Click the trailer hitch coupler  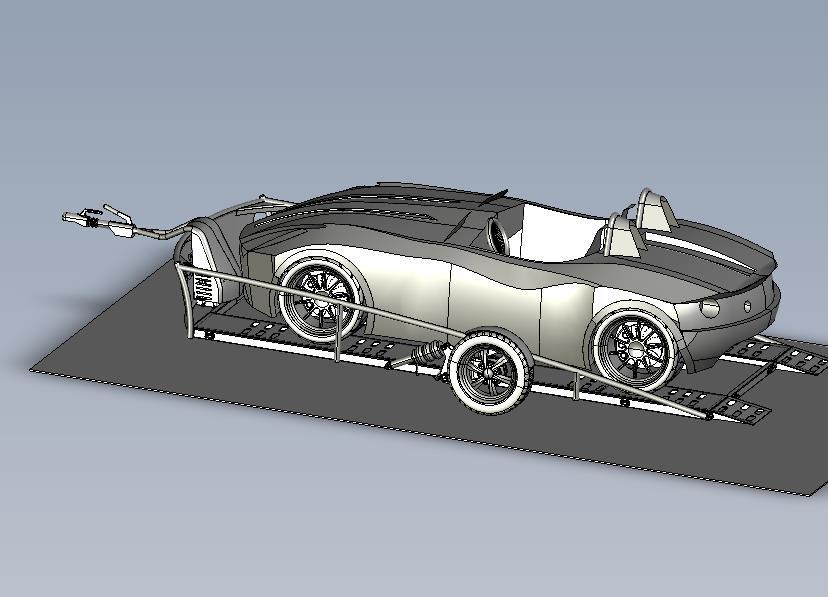(81, 218)
